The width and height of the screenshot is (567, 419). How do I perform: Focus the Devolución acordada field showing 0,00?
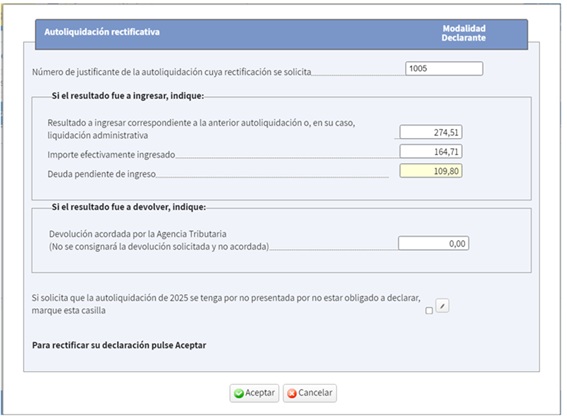click(434, 243)
